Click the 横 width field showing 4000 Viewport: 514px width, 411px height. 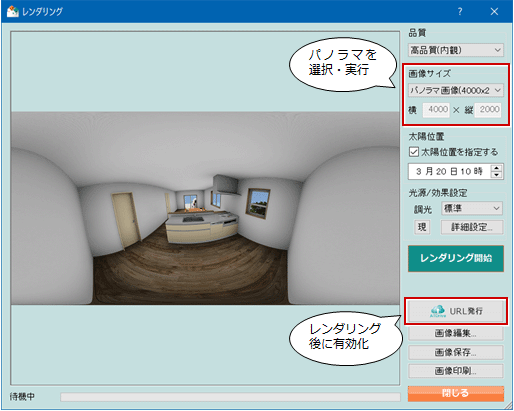click(x=436, y=110)
